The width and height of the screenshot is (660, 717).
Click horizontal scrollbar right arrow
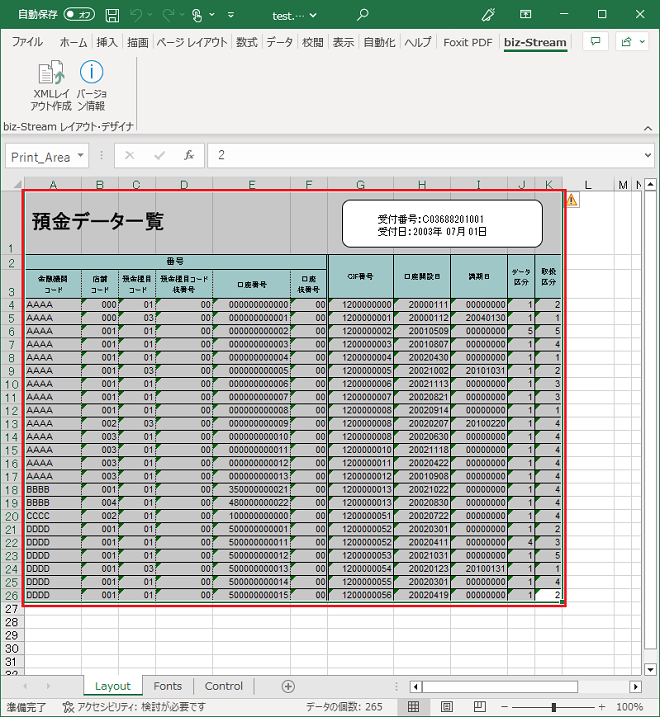635,686
